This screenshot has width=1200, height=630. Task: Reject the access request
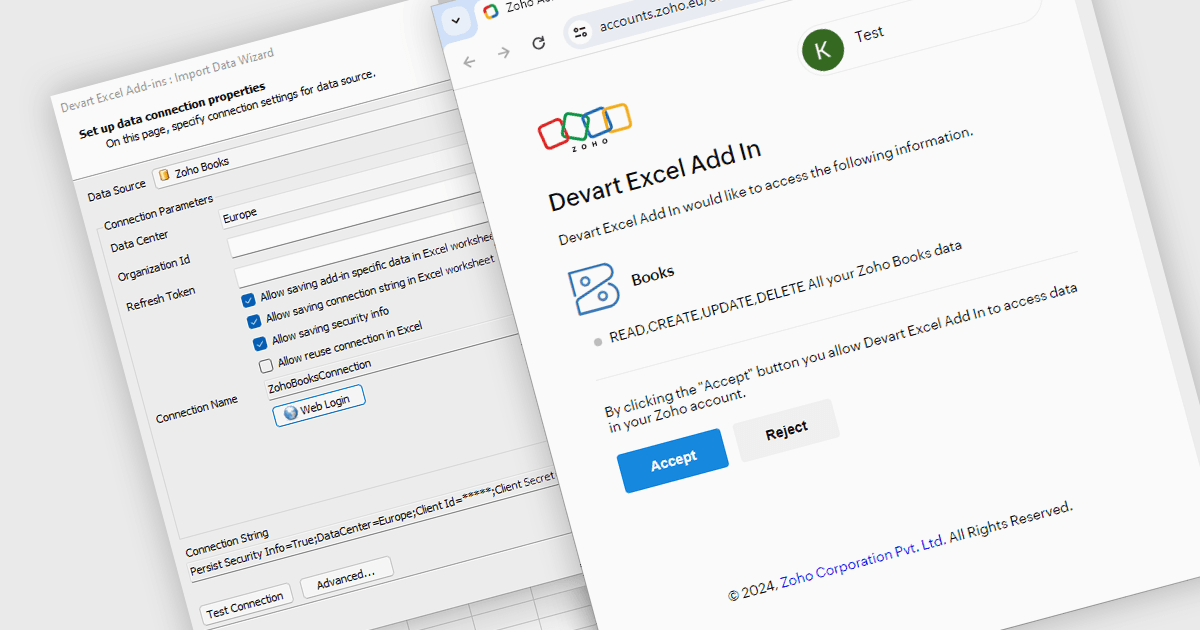(786, 431)
